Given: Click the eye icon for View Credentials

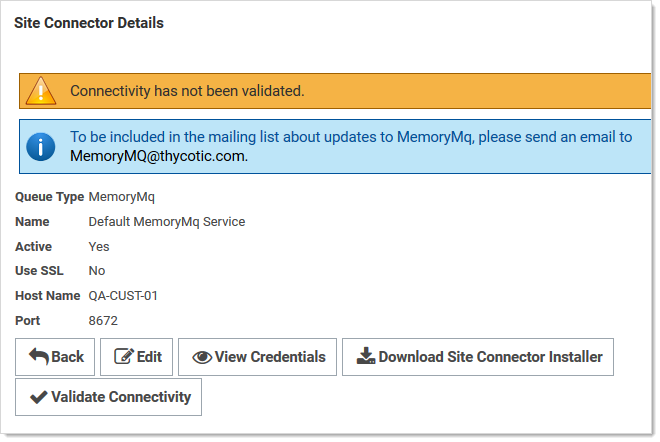Looking at the screenshot, I should [201, 357].
